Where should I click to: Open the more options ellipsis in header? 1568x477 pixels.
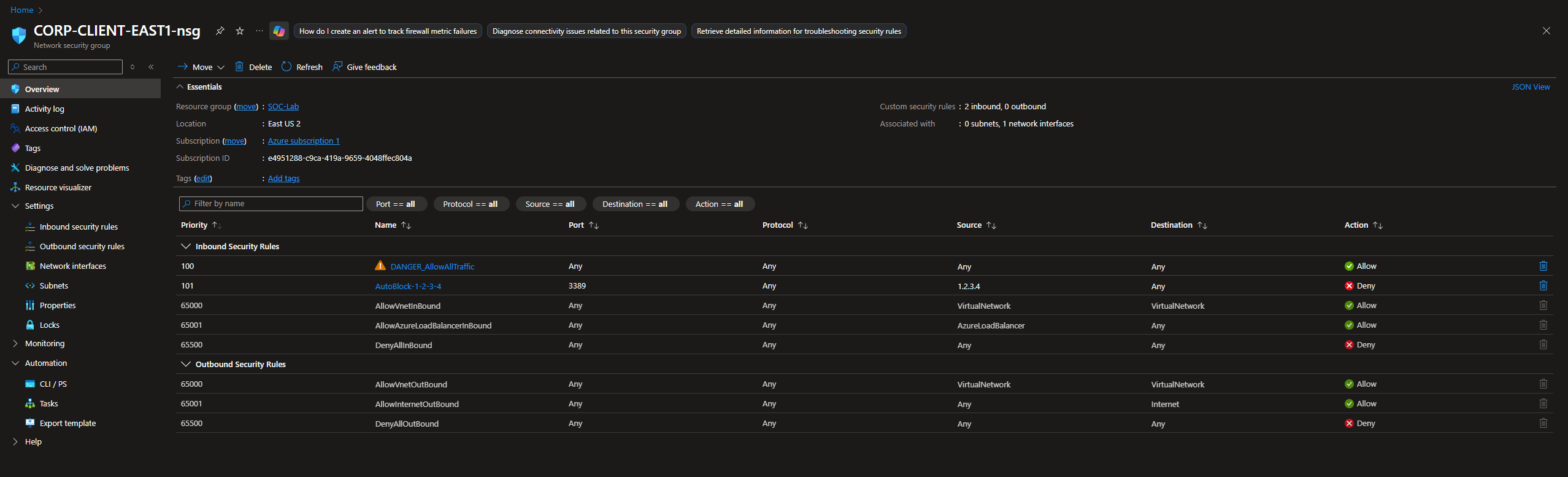pos(259,31)
